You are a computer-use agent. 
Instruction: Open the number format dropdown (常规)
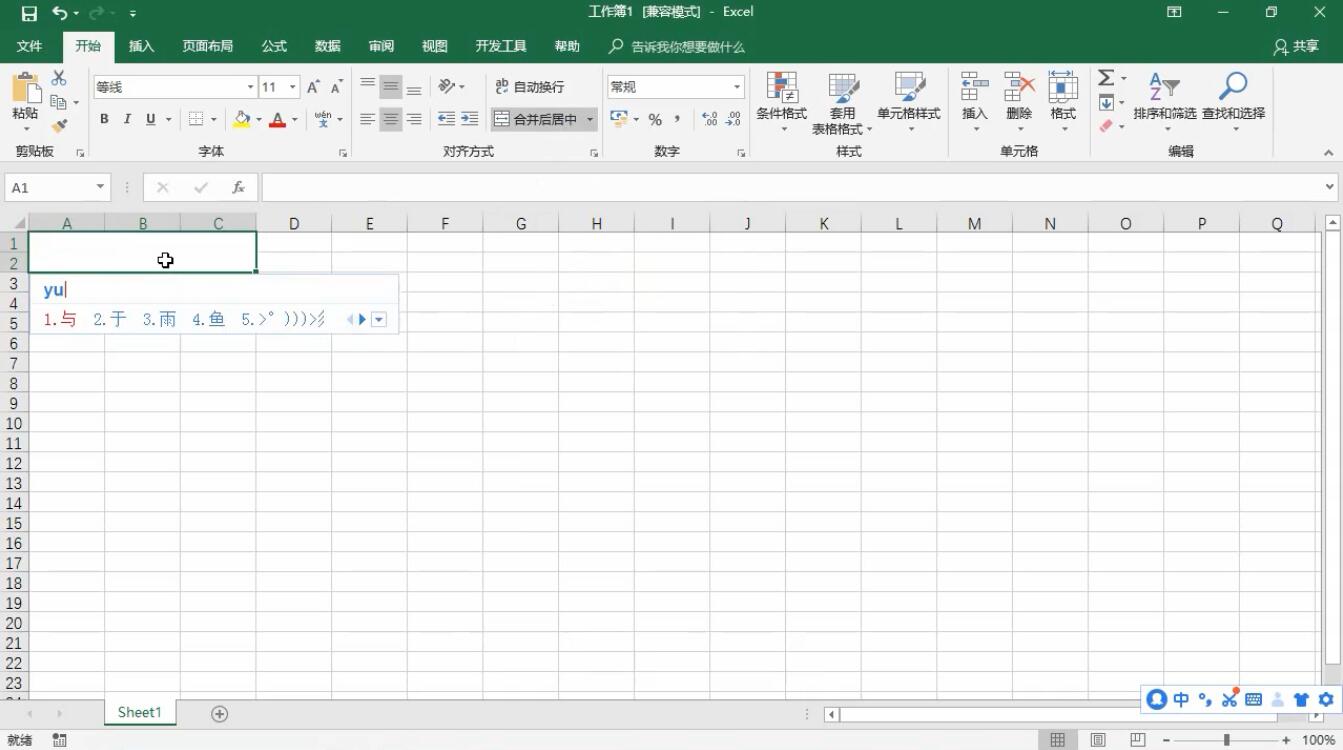737,87
